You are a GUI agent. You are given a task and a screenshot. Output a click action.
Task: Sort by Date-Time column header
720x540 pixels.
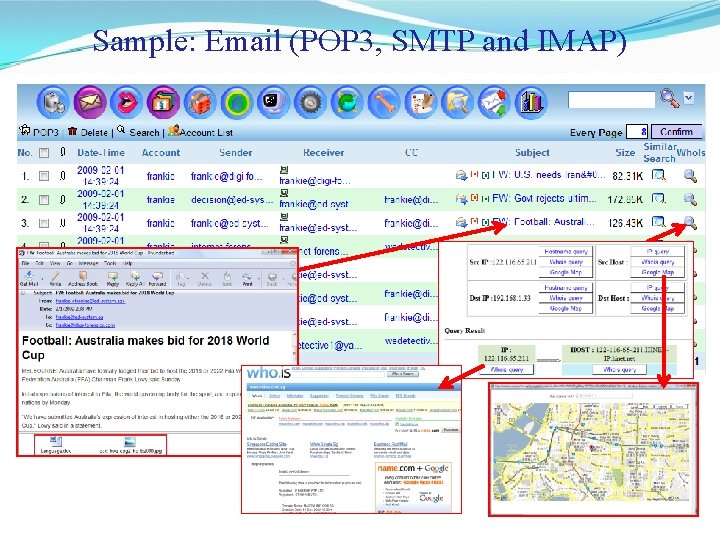pyautogui.click(x=101, y=153)
